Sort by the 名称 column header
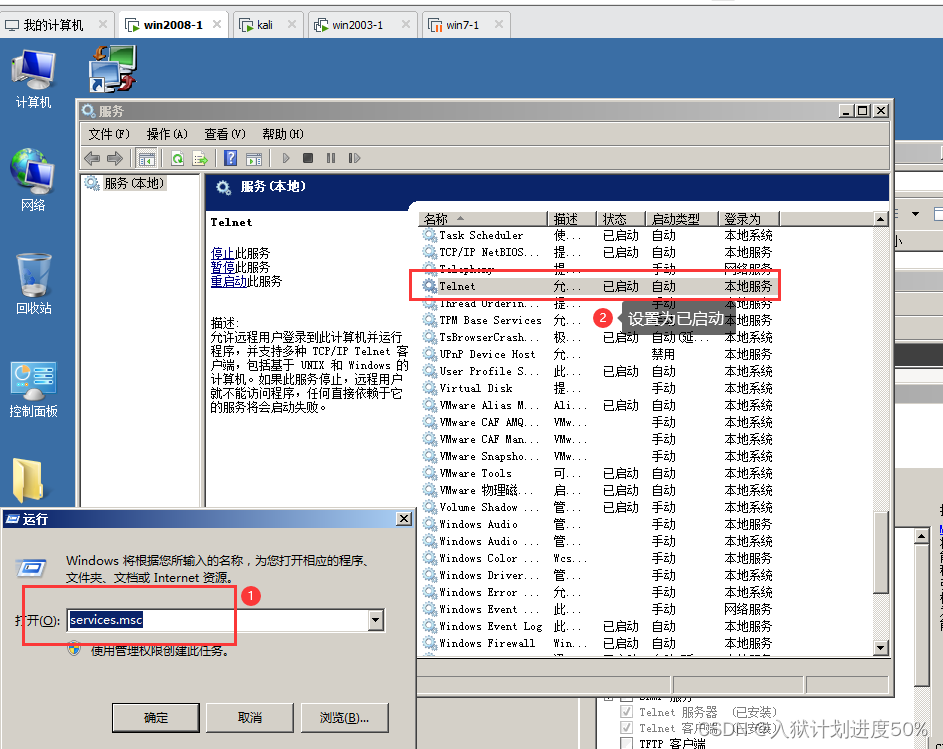The height and width of the screenshot is (749, 943). tap(484, 218)
